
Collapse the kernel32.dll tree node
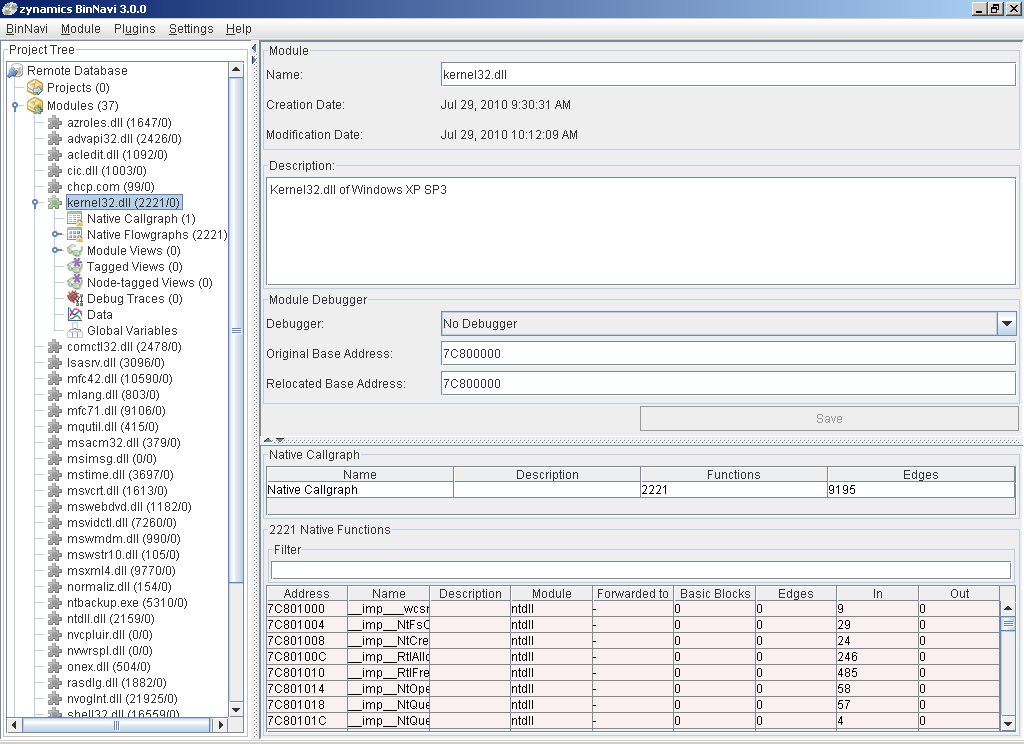(x=36, y=203)
